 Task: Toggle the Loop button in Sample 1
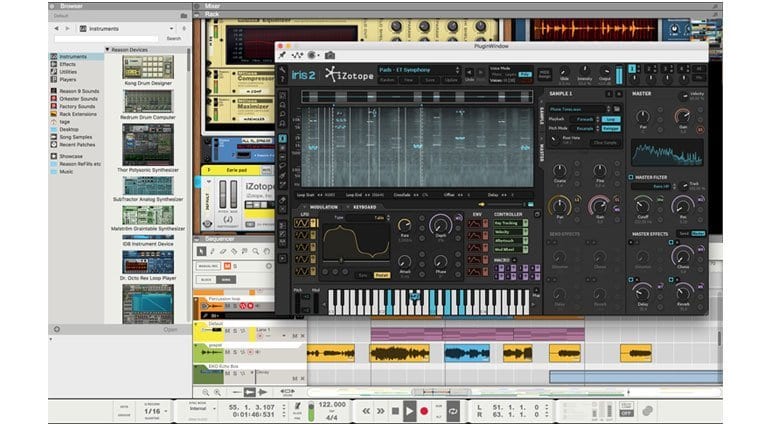tap(610, 119)
